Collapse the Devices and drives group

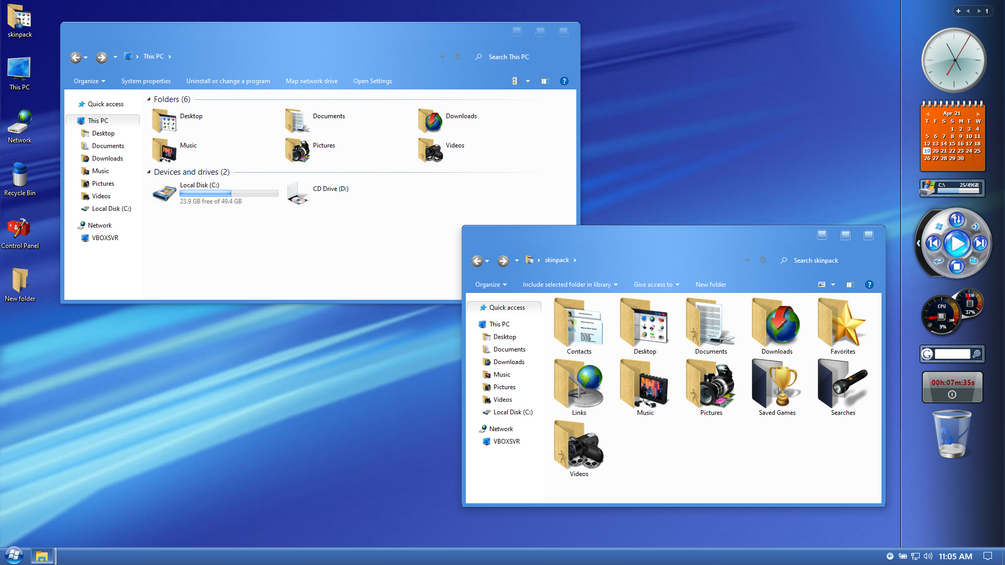pos(149,172)
